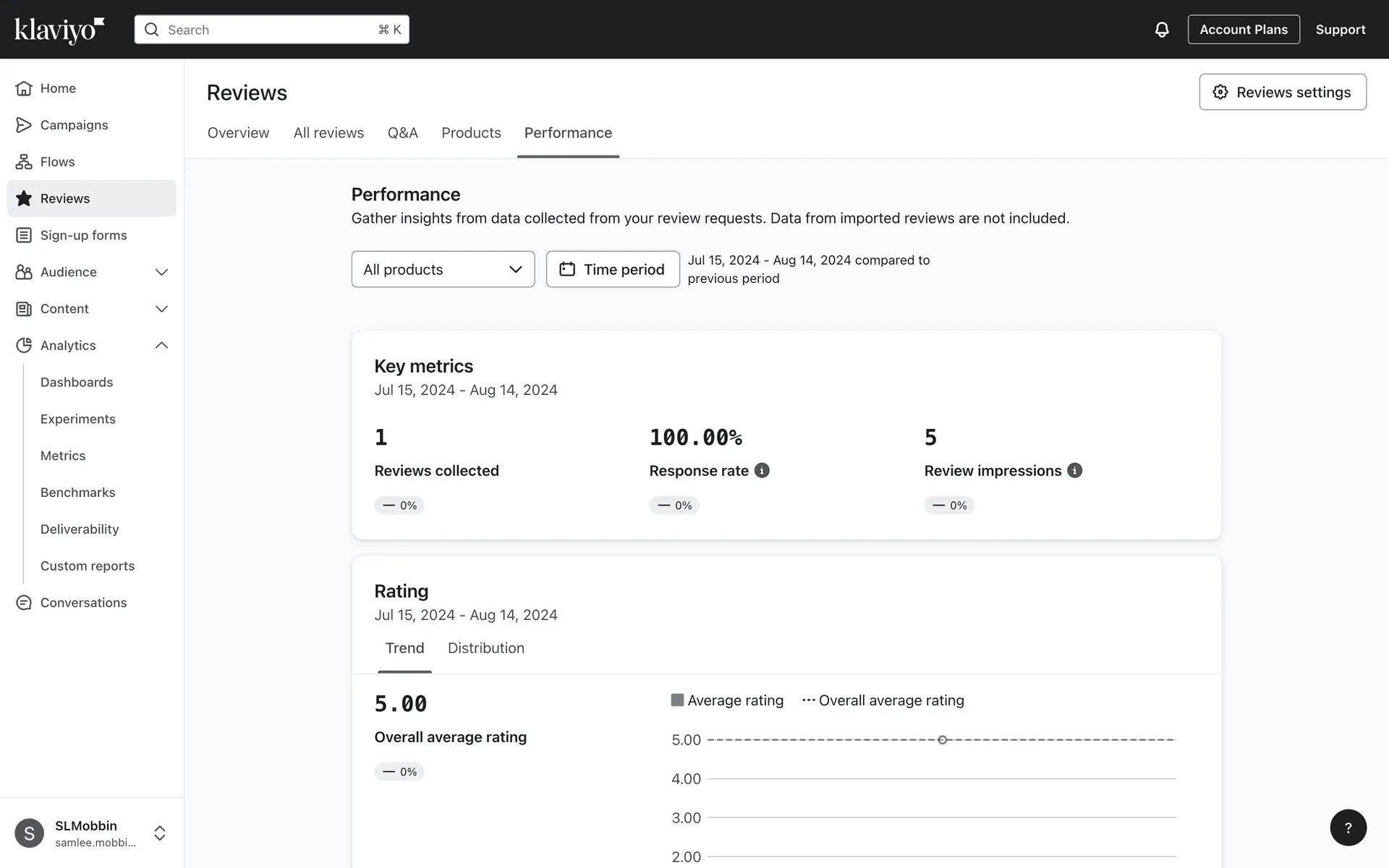The width and height of the screenshot is (1389, 868).
Task: Go to the All reviews tab
Action: (328, 133)
